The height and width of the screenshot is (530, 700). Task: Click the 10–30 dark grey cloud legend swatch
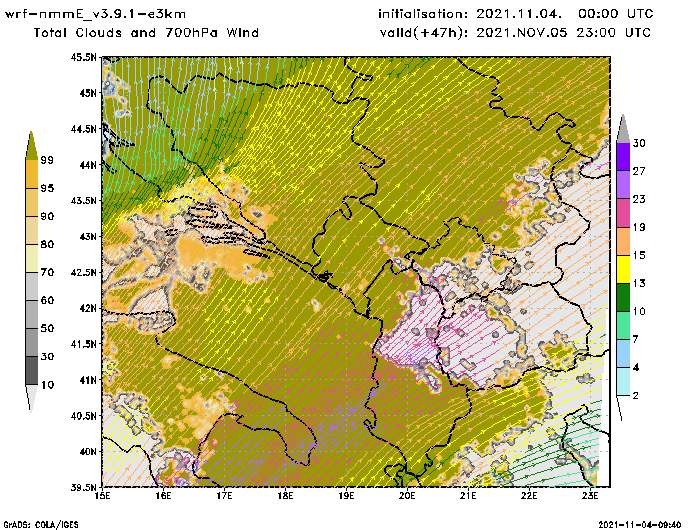(x=32, y=371)
